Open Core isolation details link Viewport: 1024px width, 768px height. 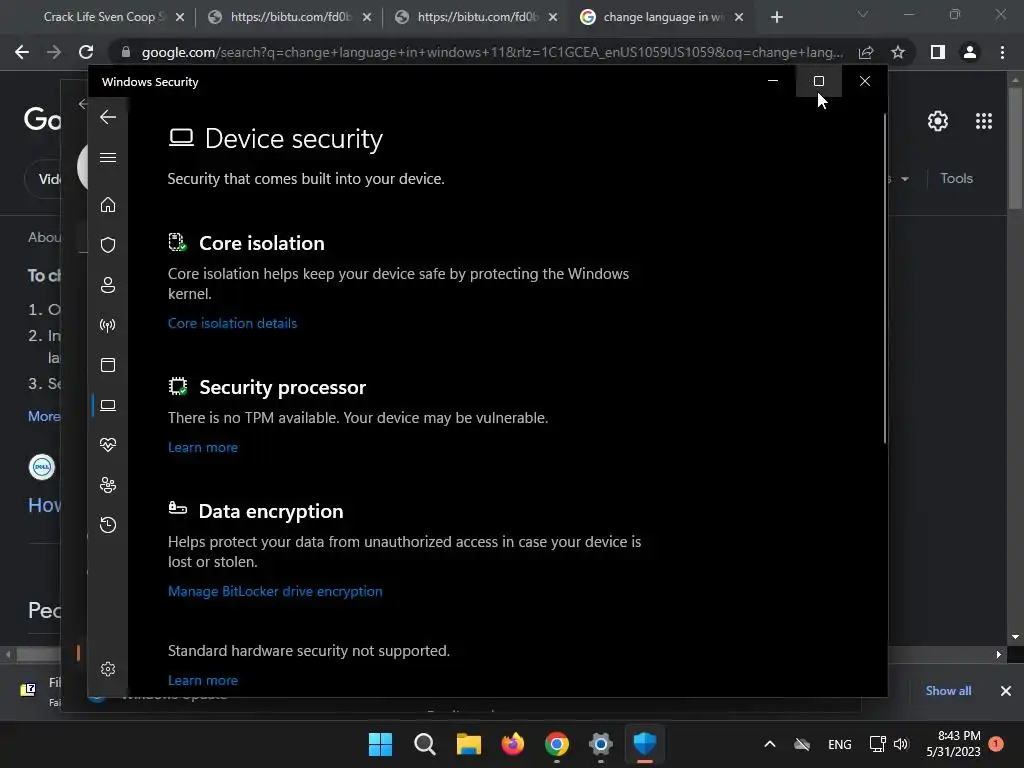(232, 323)
